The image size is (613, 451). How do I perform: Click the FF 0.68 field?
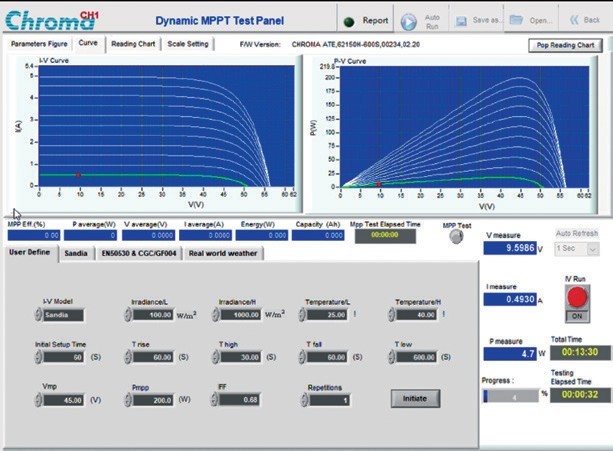tap(239, 400)
